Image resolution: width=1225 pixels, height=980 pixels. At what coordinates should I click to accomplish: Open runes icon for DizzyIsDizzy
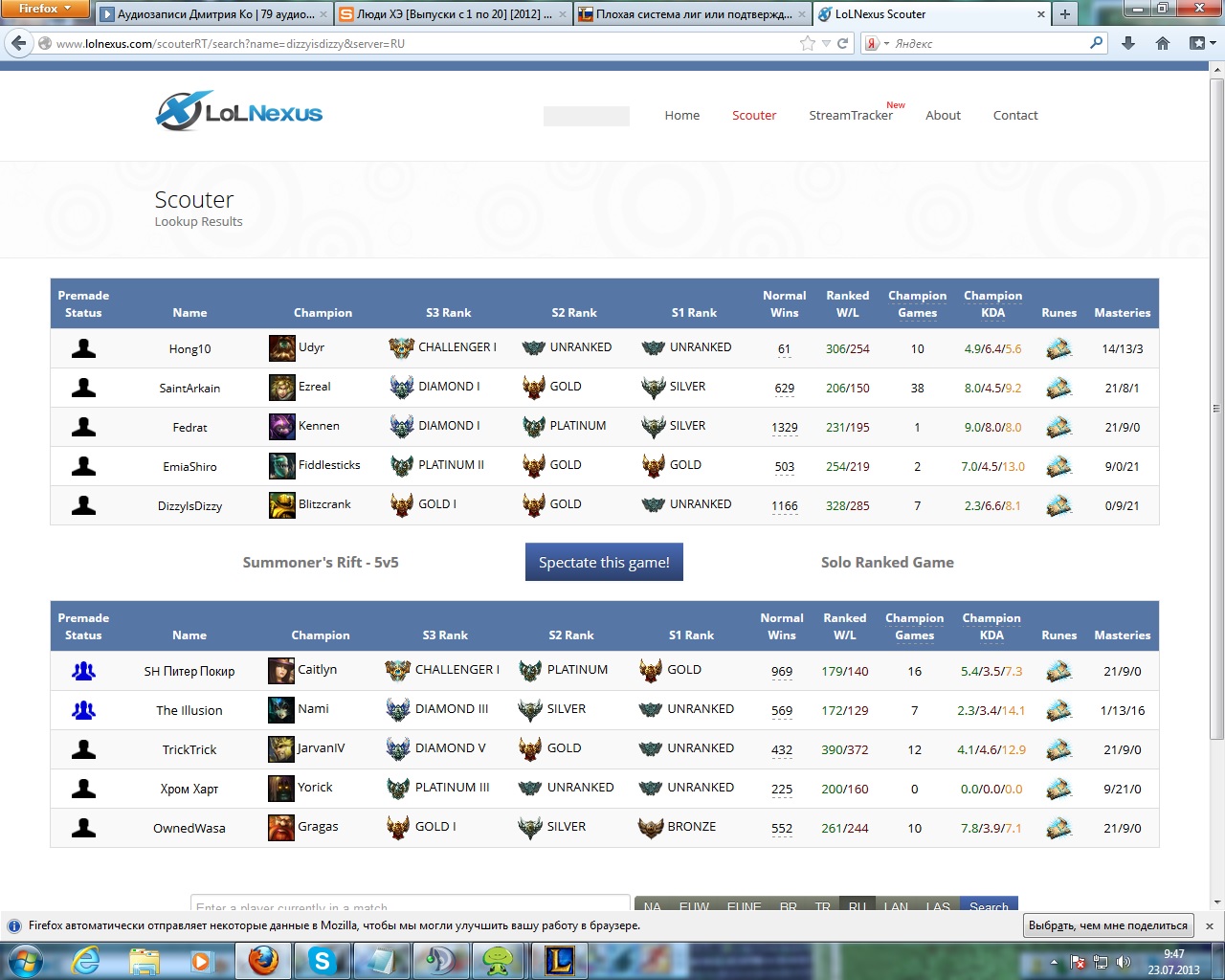coord(1058,505)
